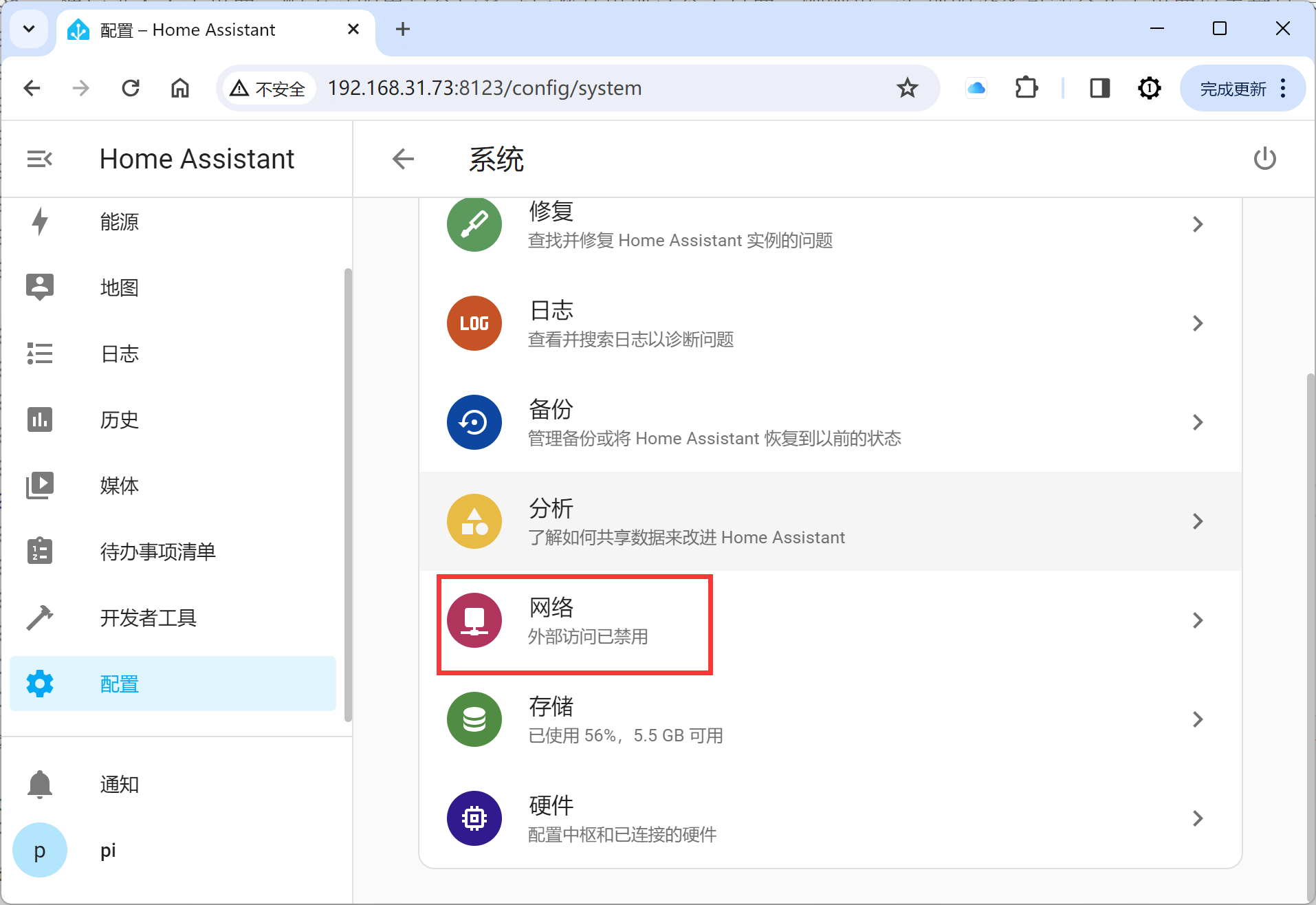Click 配置中枢和已连接的硬件 text

point(622,834)
